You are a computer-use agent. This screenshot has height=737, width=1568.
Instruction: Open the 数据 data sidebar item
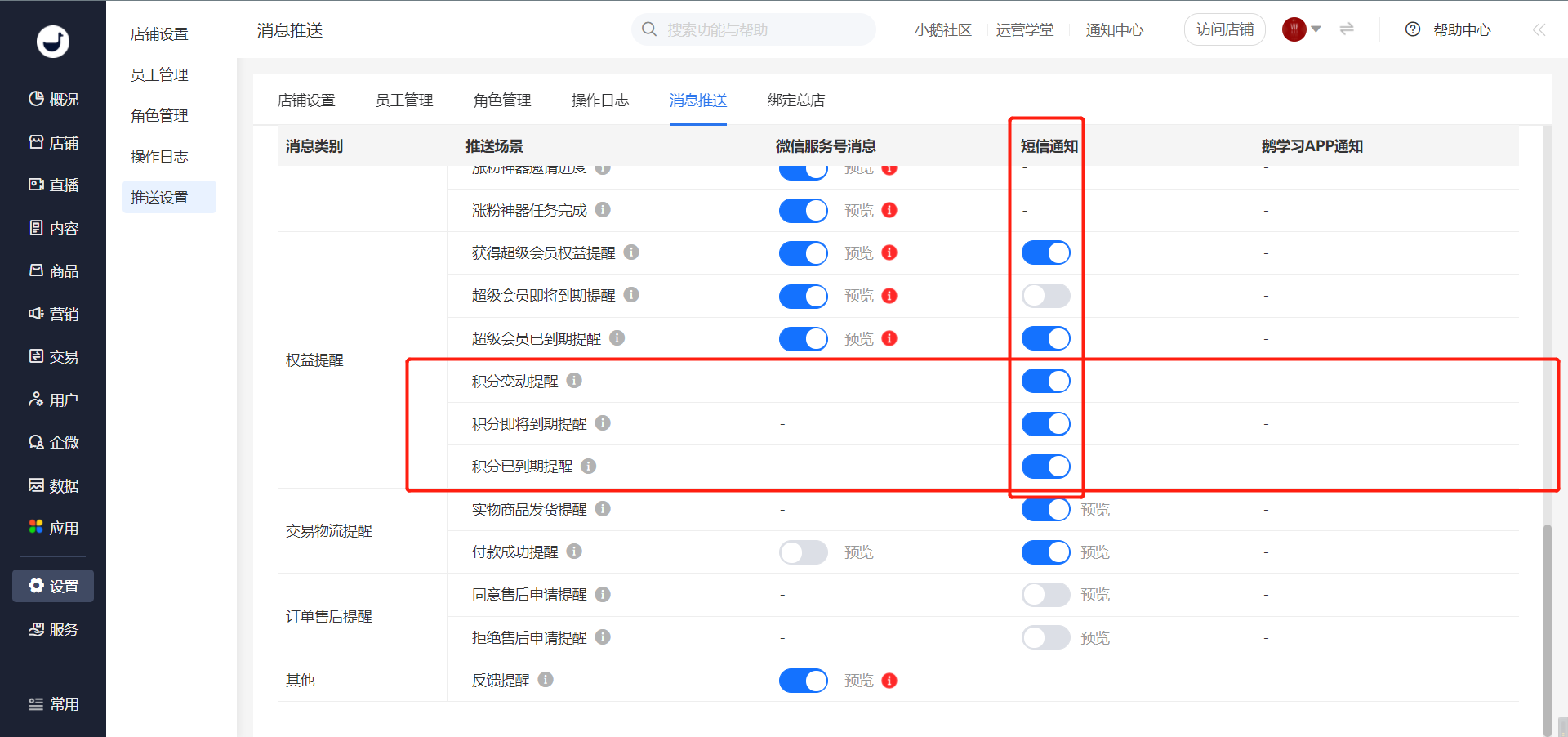tap(53, 485)
